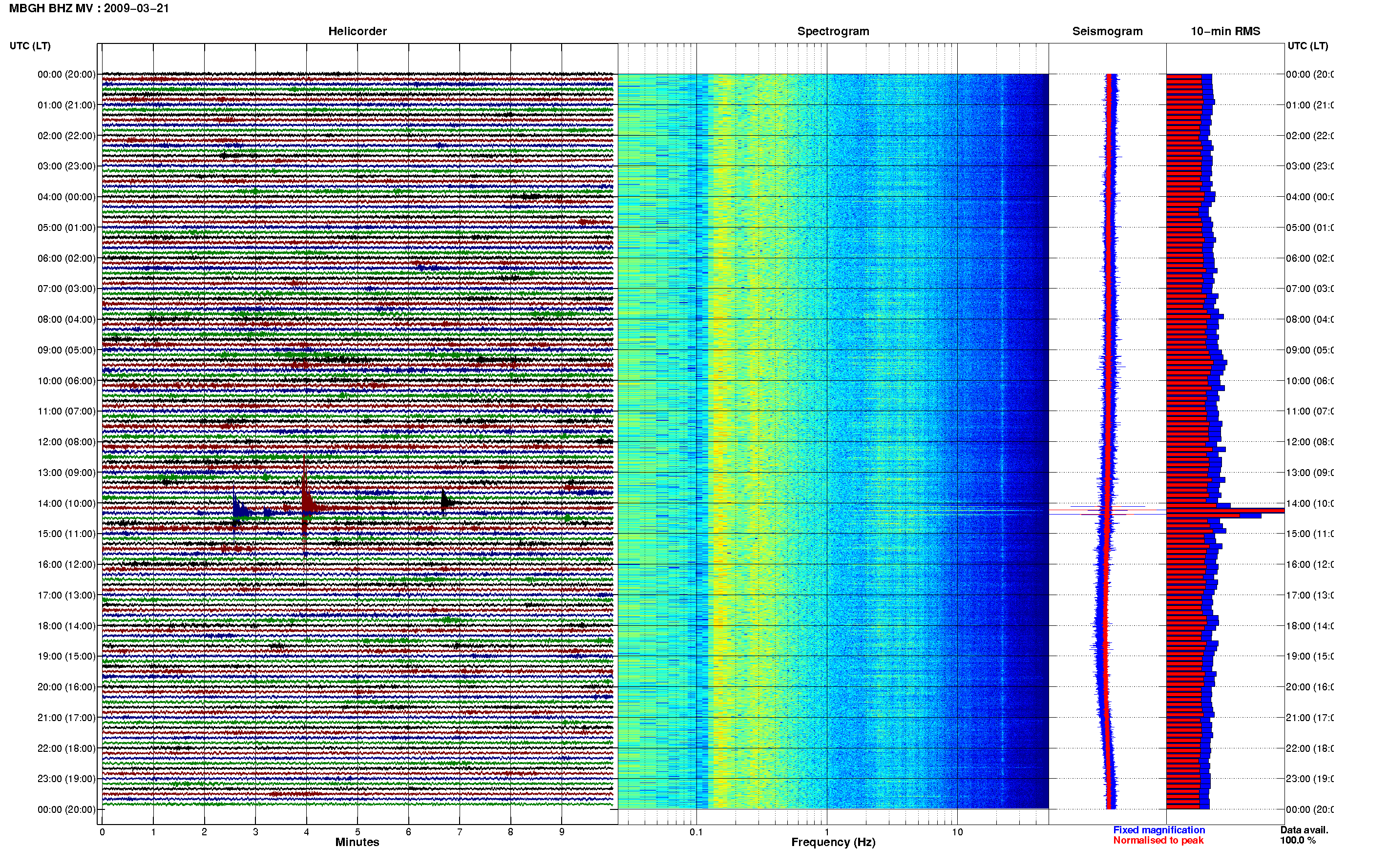Click the left 13:00 (09:00) time label
Viewport: 1389px width, 868px height.
[66, 473]
